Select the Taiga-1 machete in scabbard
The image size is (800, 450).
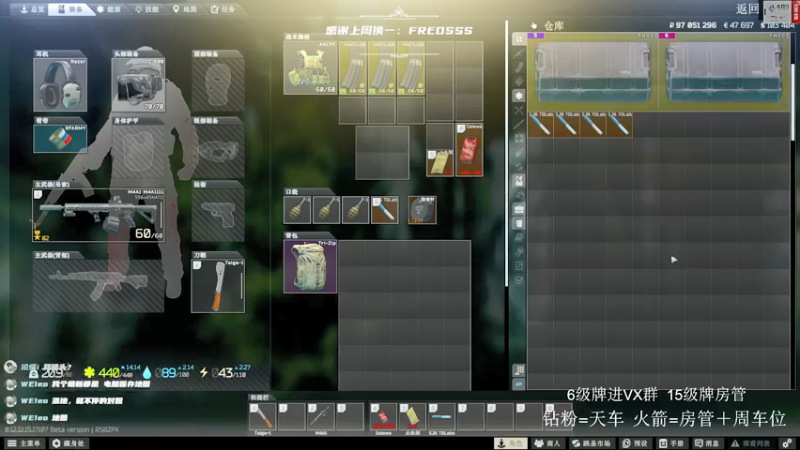pos(218,286)
